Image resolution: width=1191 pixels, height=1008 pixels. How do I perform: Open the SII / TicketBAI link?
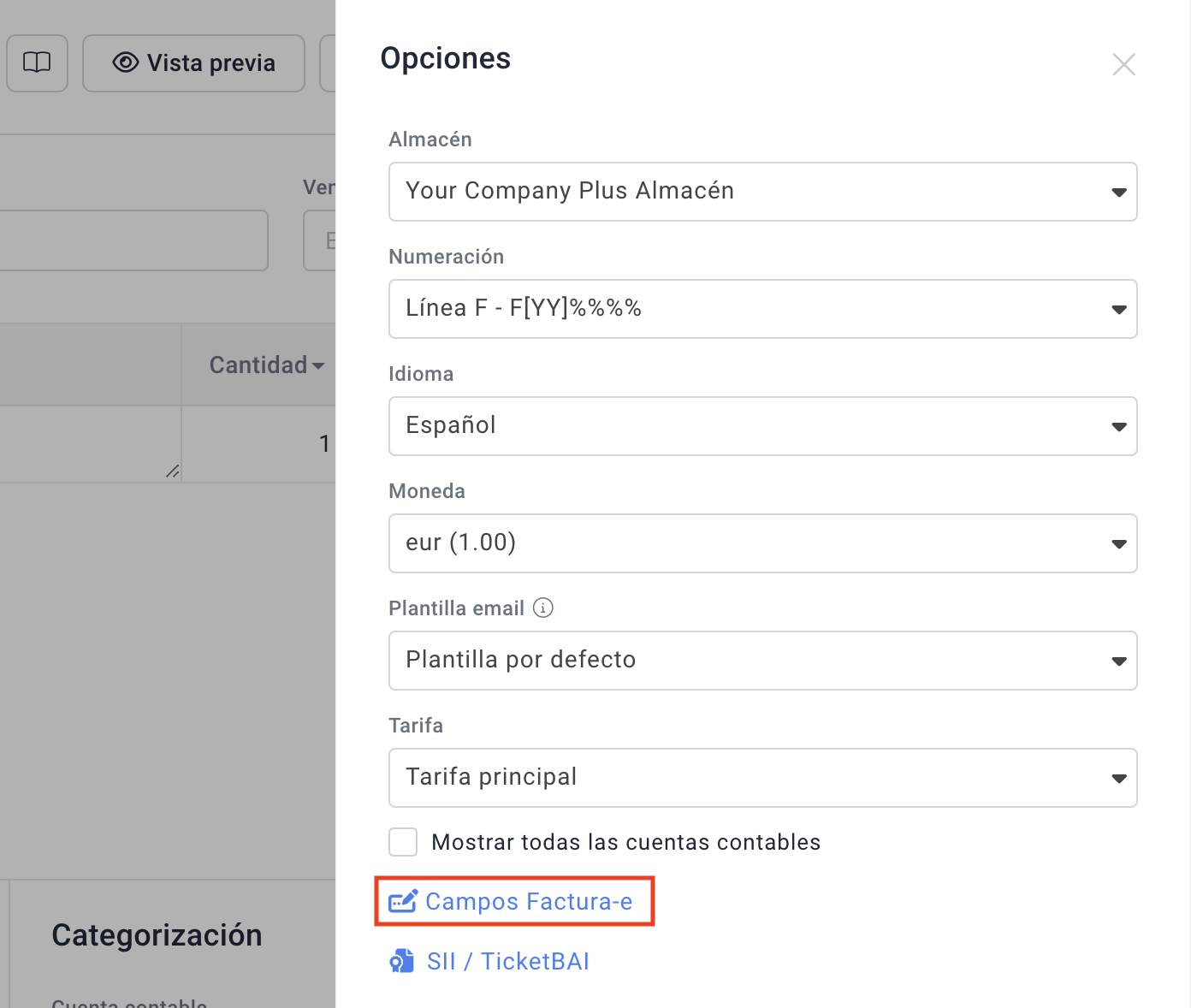[507, 961]
